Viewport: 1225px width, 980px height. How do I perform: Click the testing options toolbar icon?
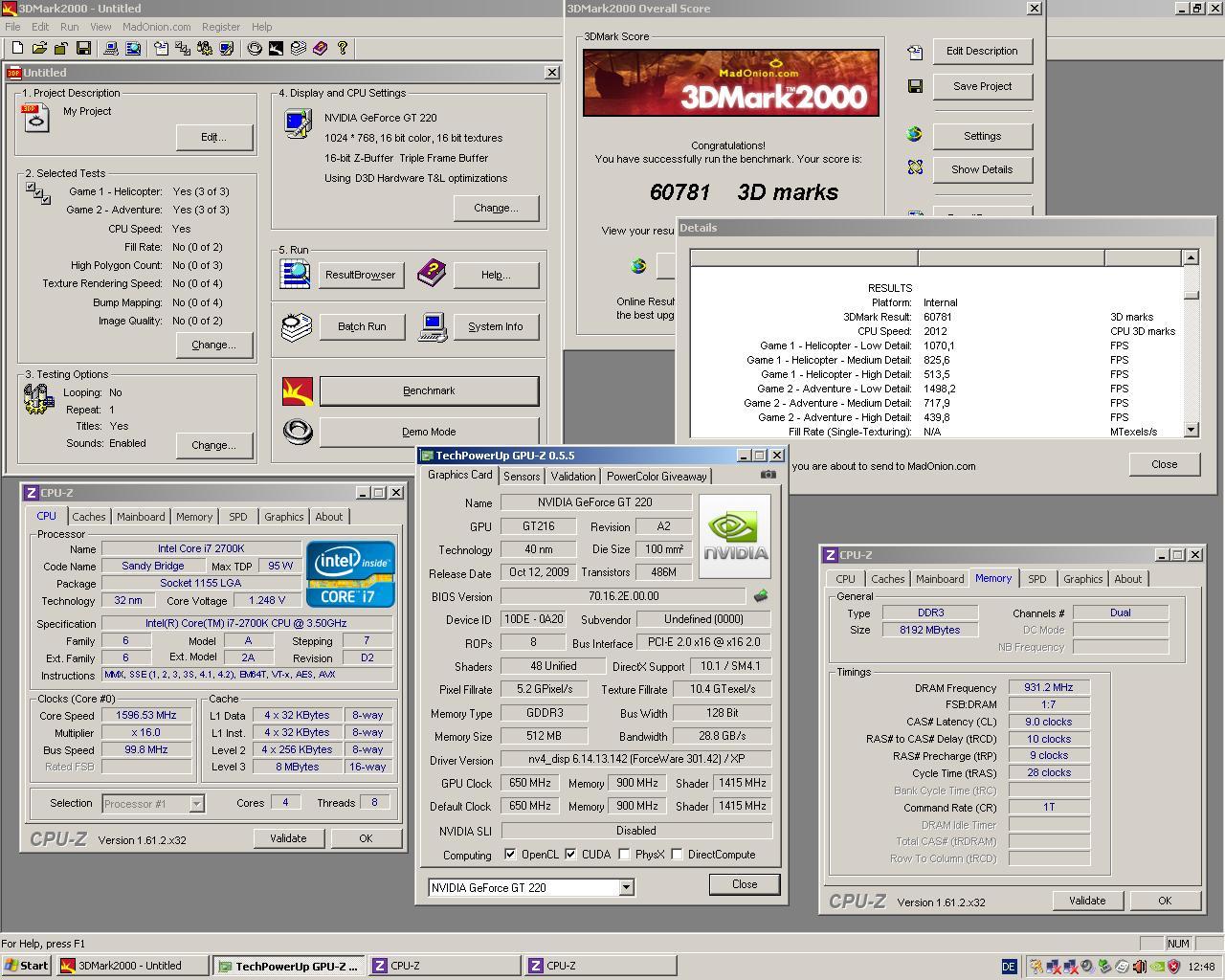pos(205,48)
